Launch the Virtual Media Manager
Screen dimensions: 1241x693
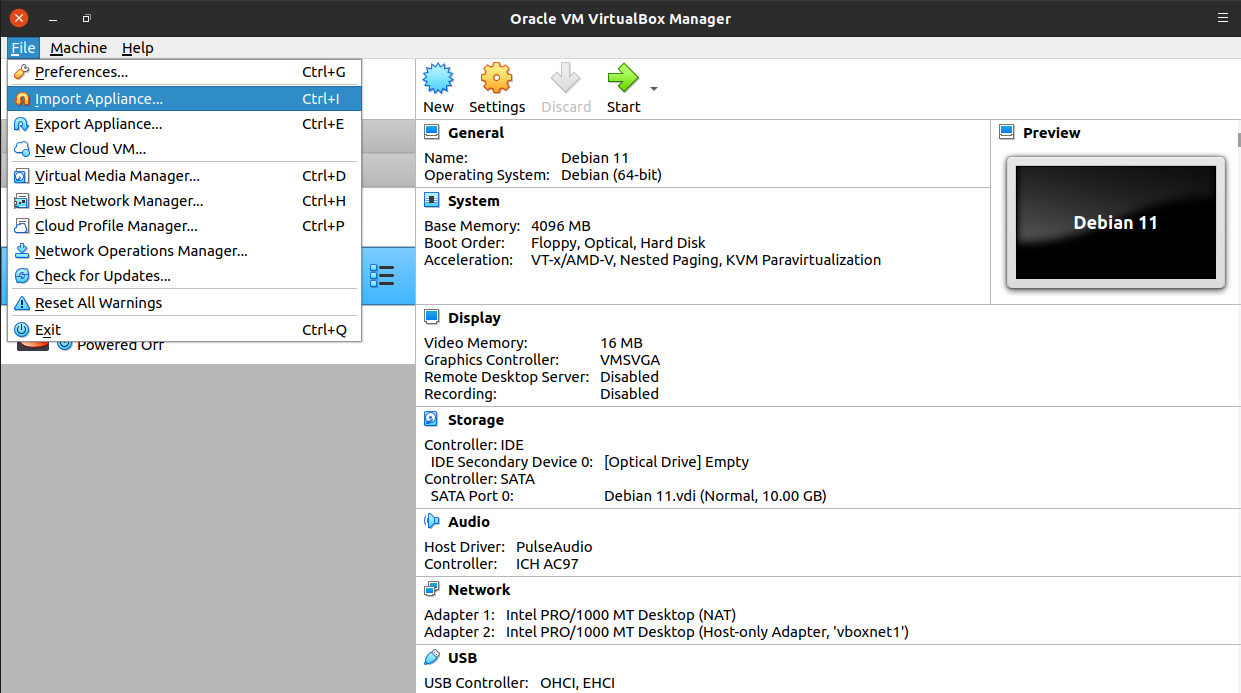(117, 176)
